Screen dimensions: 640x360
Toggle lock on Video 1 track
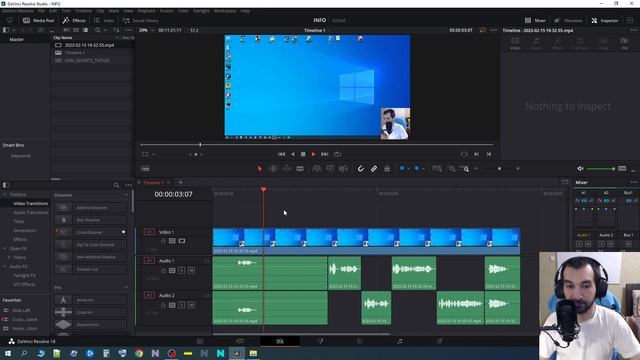tap(163, 241)
